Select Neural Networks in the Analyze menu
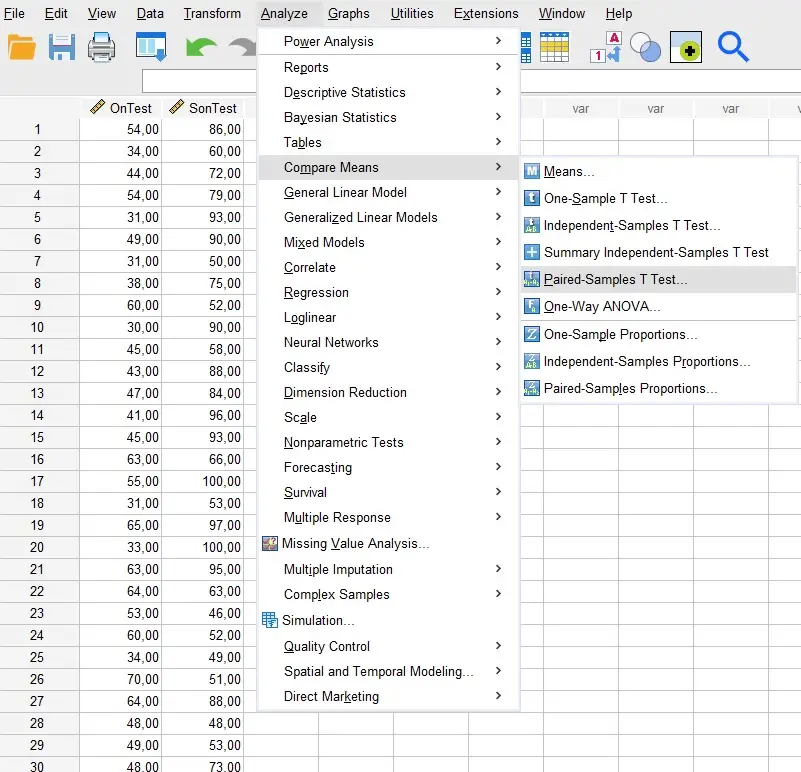 tap(389, 342)
